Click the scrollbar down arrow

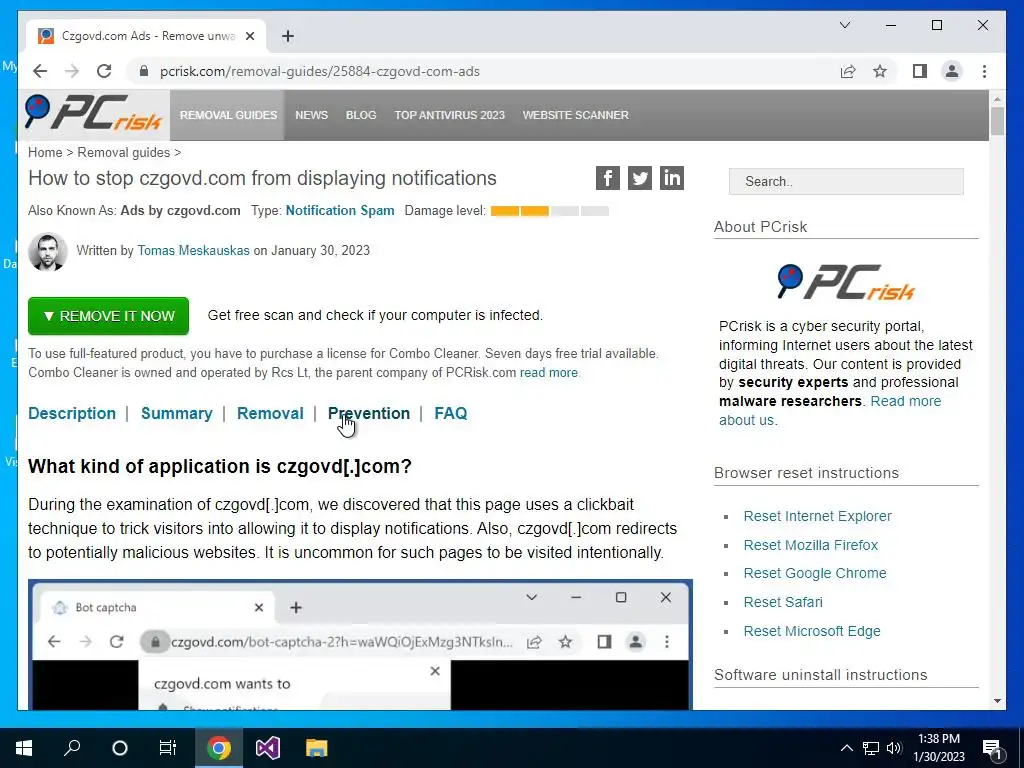(997, 701)
